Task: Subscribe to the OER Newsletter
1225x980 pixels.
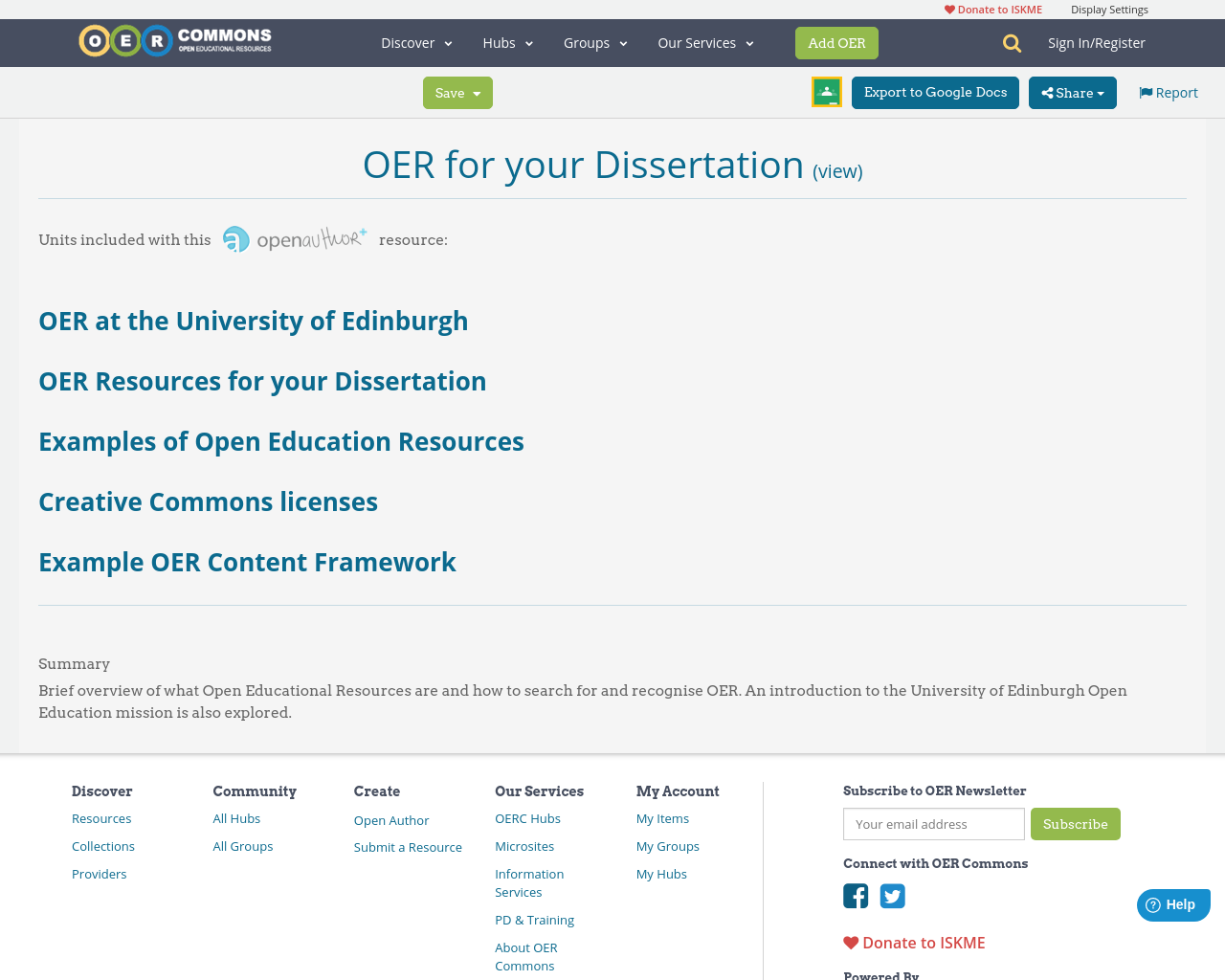Action: pos(1076,823)
